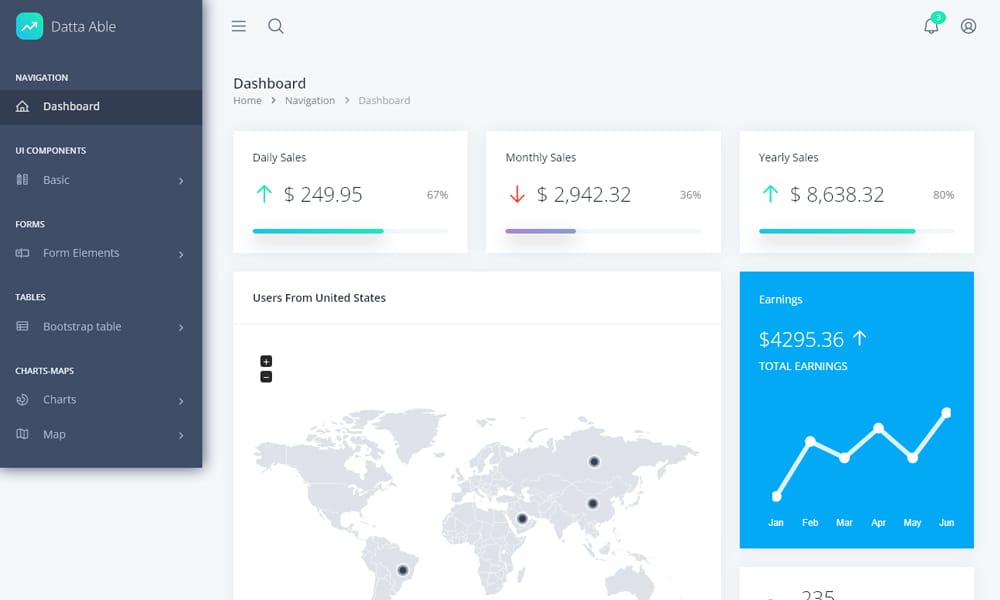
Task: Click the $ 2,942.32 Monthly Sales value
Action: (x=584, y=194)
